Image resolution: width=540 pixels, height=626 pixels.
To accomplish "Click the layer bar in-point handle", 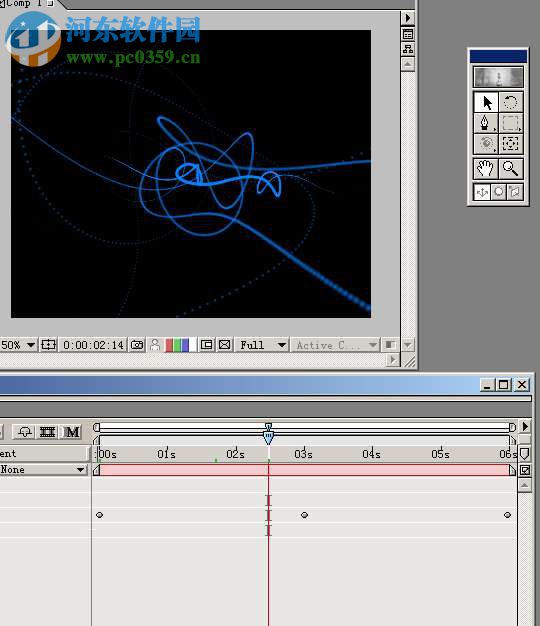I will coord(96,470).
